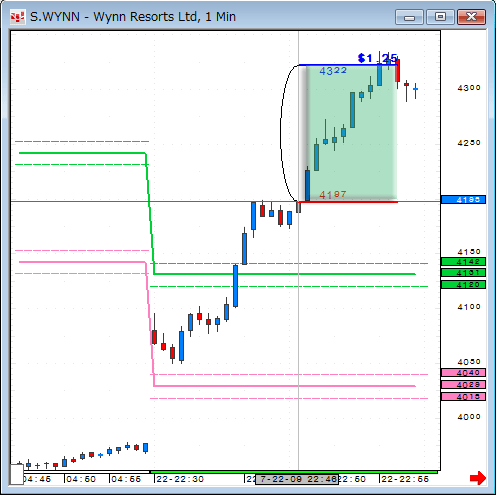
Task: Click the green 4120 price label
Action: pyautogui.click(x=463, y=285)
